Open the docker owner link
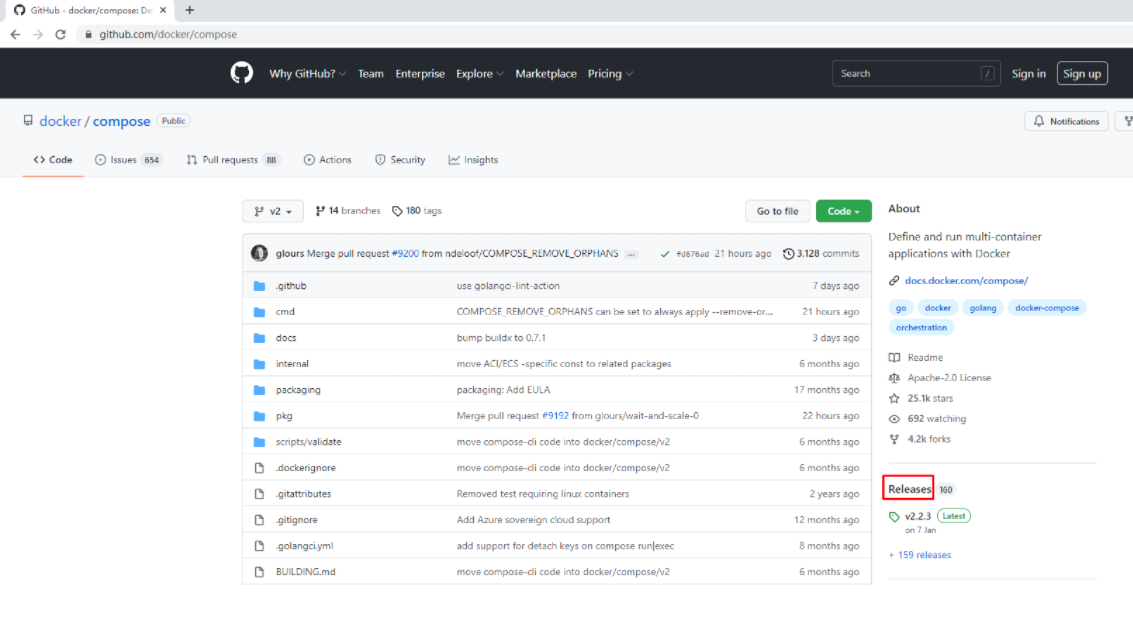This screenshot has width=1133, height=623. tap(60, 121)
